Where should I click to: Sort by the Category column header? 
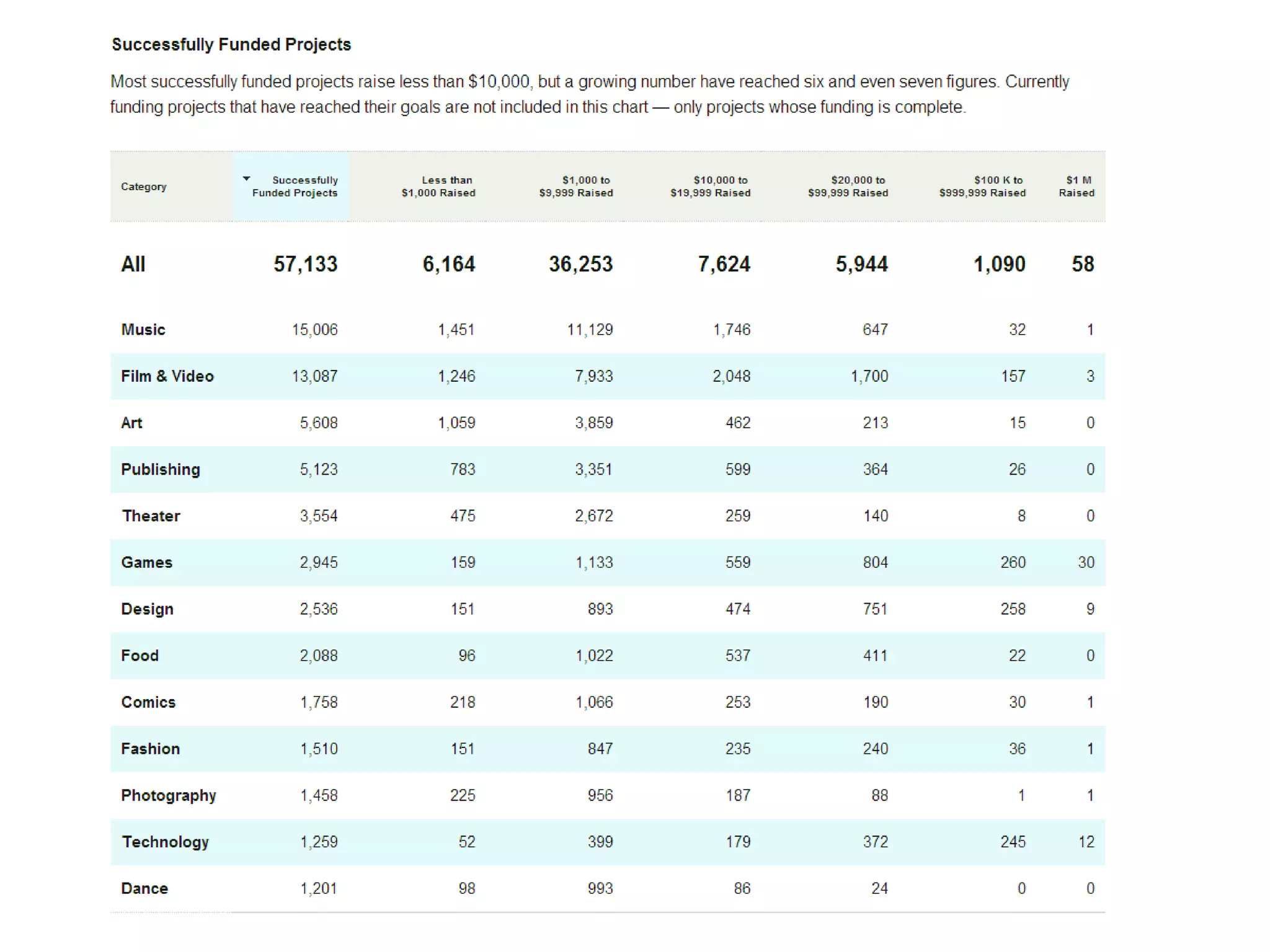pos(143,187)
